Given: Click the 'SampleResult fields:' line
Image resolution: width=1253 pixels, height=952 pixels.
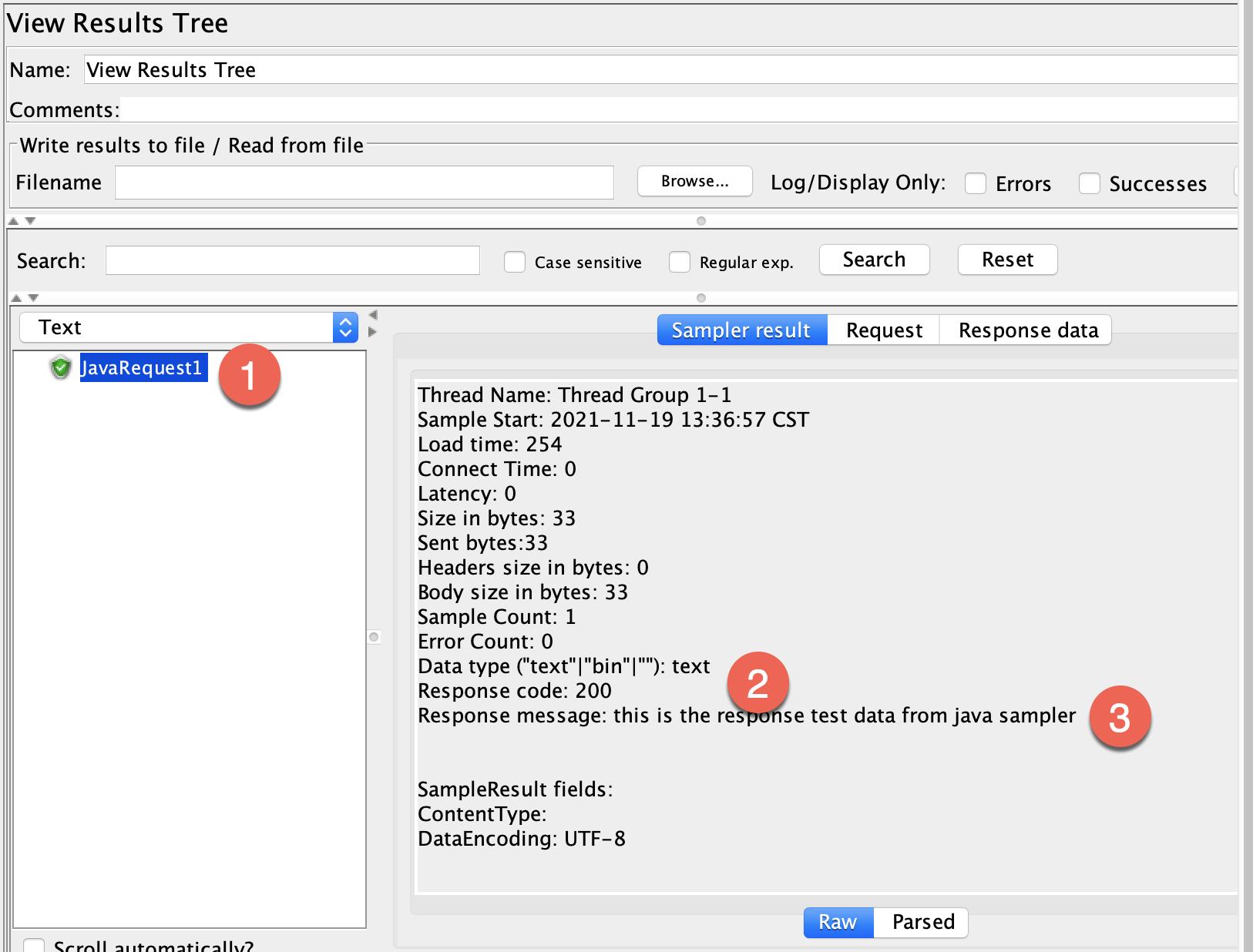Looking at the screenshot, I should (516, 789).
